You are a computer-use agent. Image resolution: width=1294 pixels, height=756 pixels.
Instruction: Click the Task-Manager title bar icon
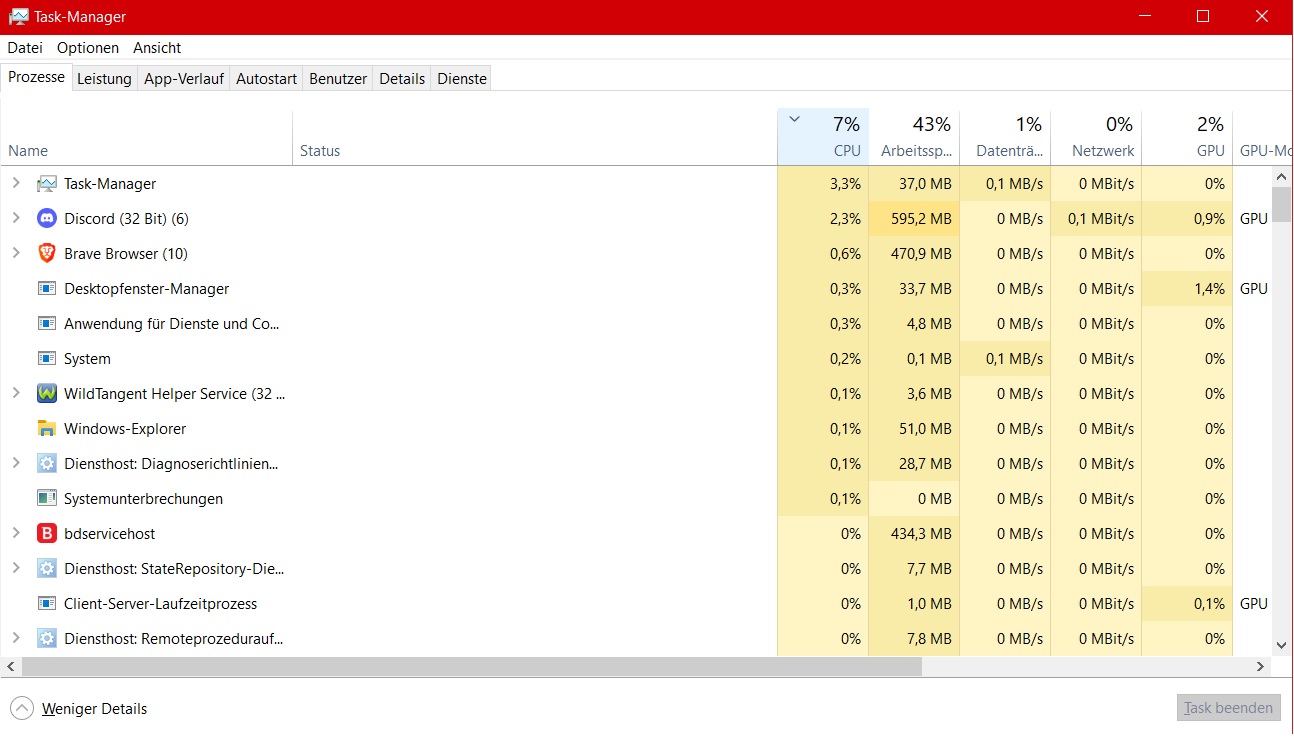pyautogui.click(x=19, y=17)
